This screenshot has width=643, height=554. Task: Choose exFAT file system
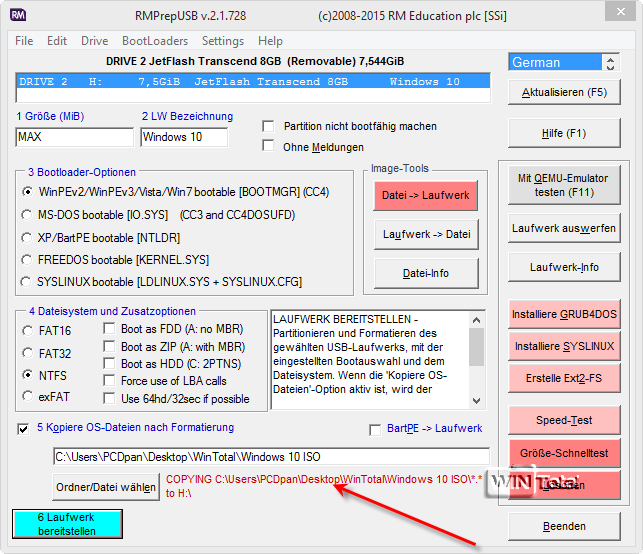tap(27, 396)
